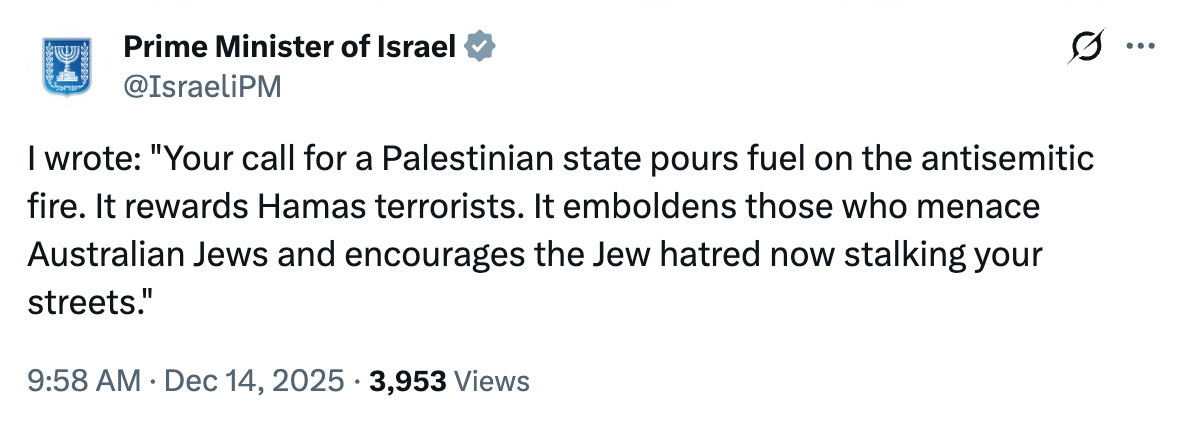Open the three-dot more options menu
The image size is (1180, 422).
[x=1139, y=46]
